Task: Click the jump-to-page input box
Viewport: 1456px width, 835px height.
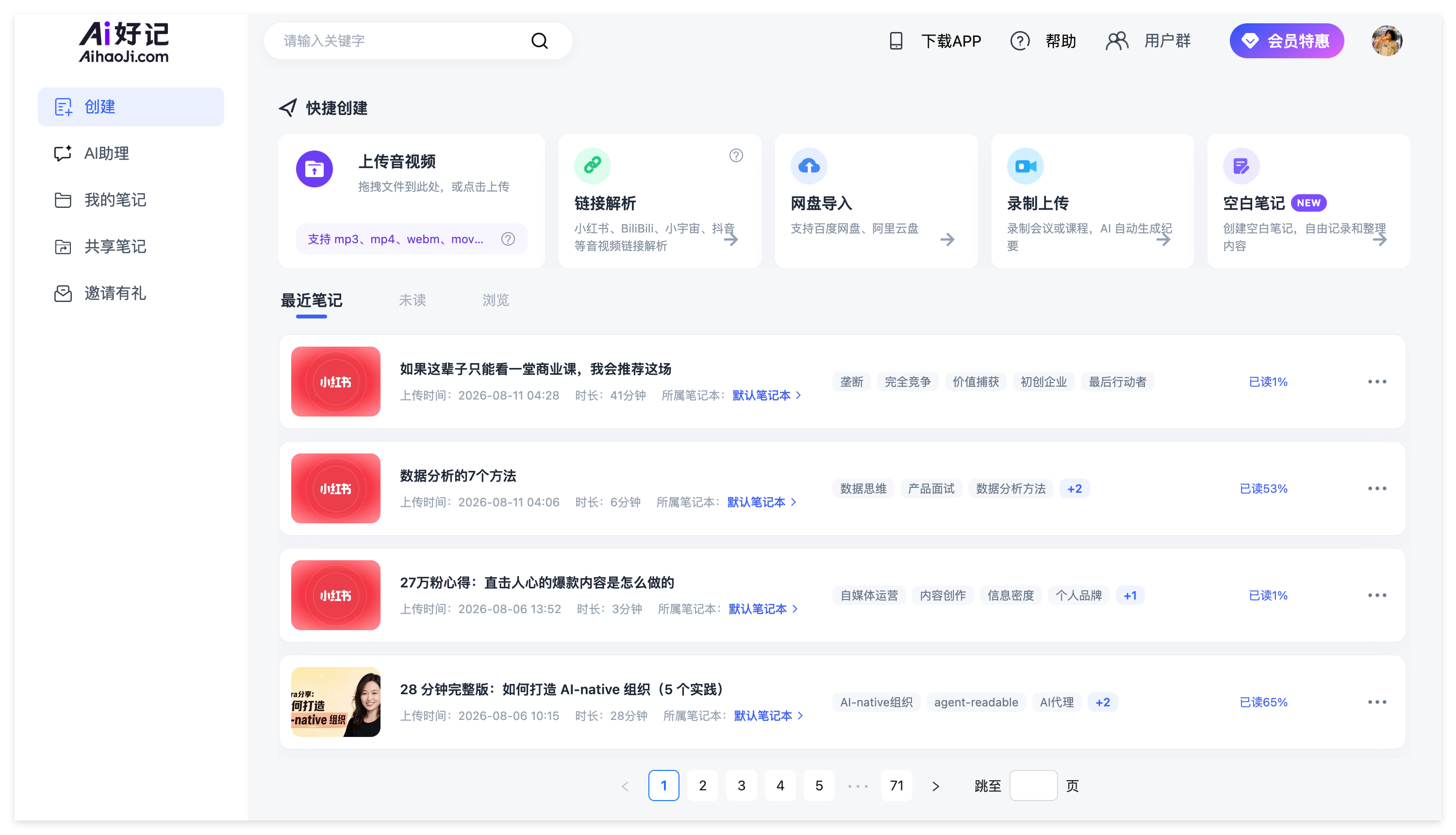Action: [1033, 785]
